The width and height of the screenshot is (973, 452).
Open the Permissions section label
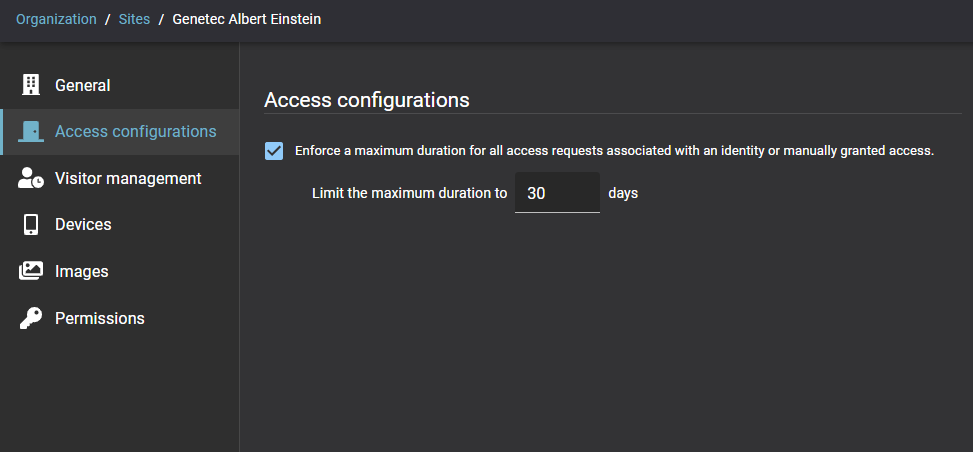pos(100,318)
